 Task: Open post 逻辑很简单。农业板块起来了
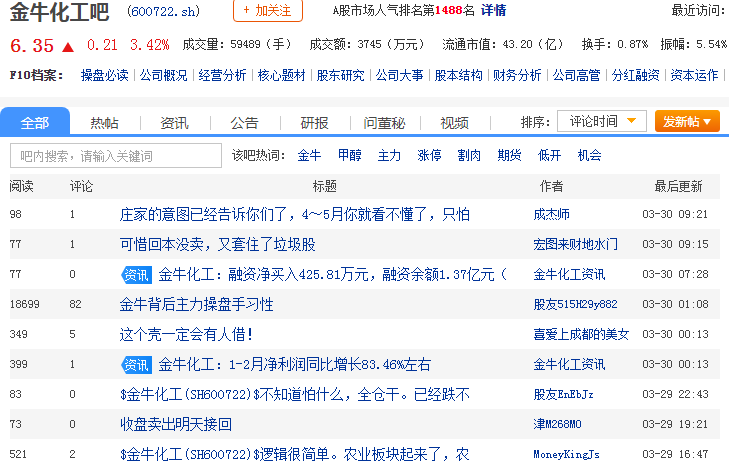(295, 454)
